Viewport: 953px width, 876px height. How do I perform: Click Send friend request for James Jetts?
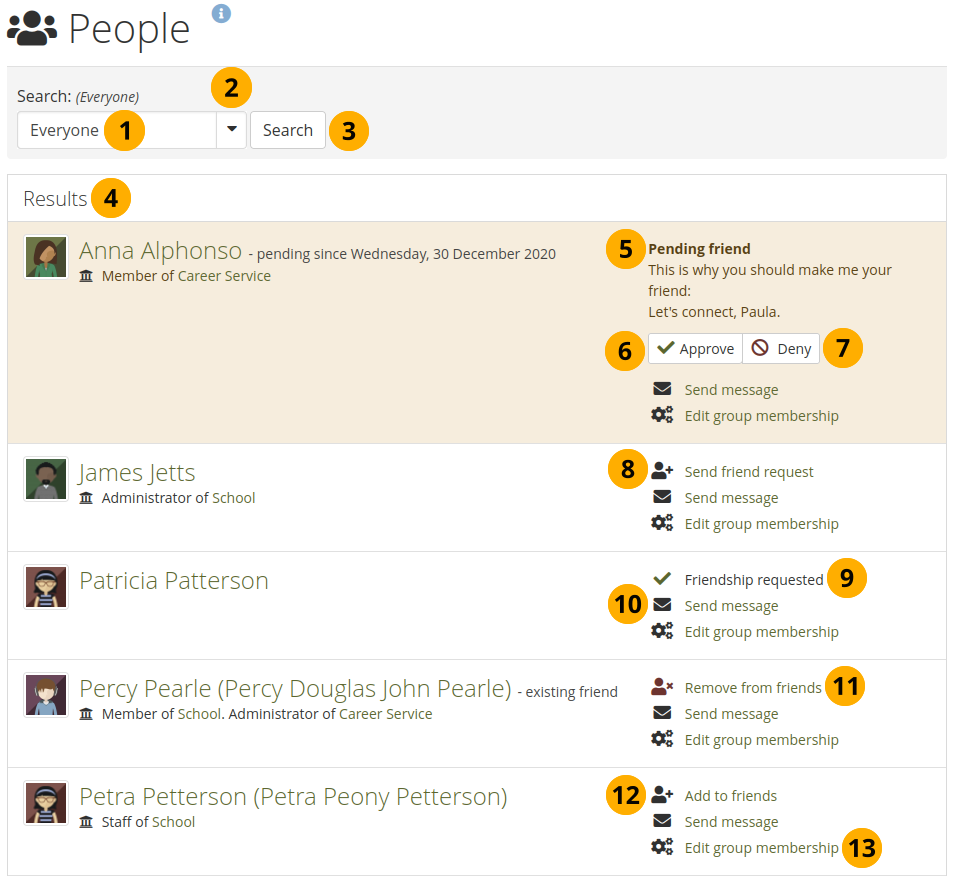[748, 472]
